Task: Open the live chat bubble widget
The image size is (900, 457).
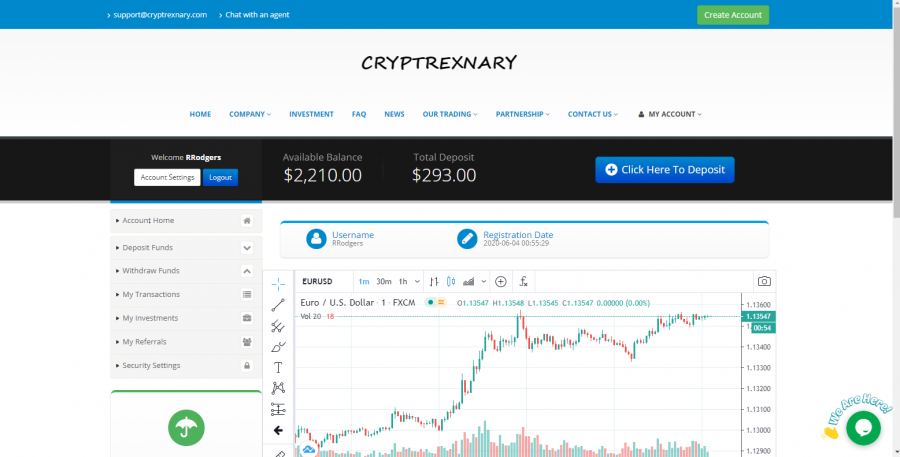Action: (x=863, y=428)
